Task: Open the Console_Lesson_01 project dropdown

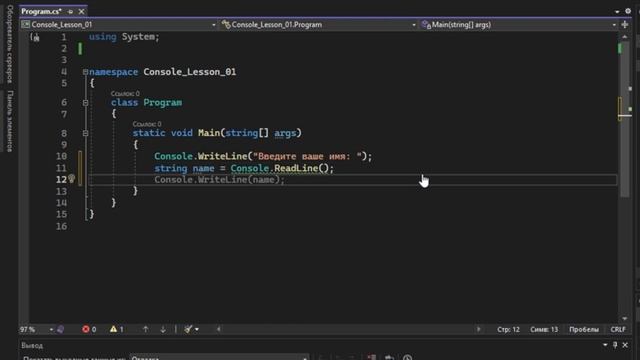Action: tap(118, 24)
